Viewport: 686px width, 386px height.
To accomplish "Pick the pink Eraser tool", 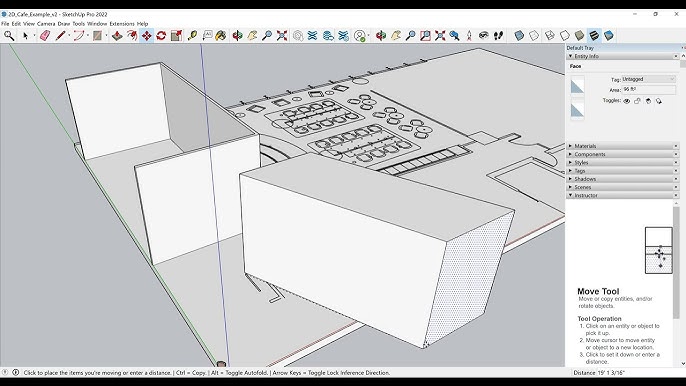I will click(x=45, y=35).
